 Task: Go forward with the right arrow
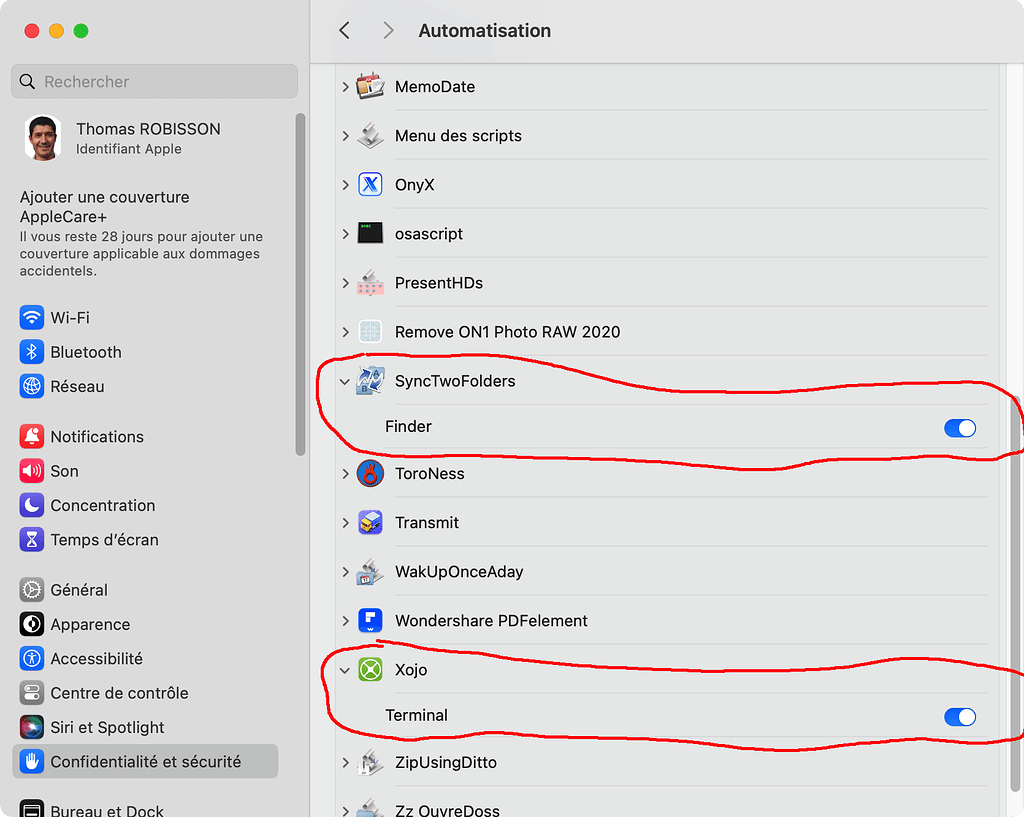388,30
